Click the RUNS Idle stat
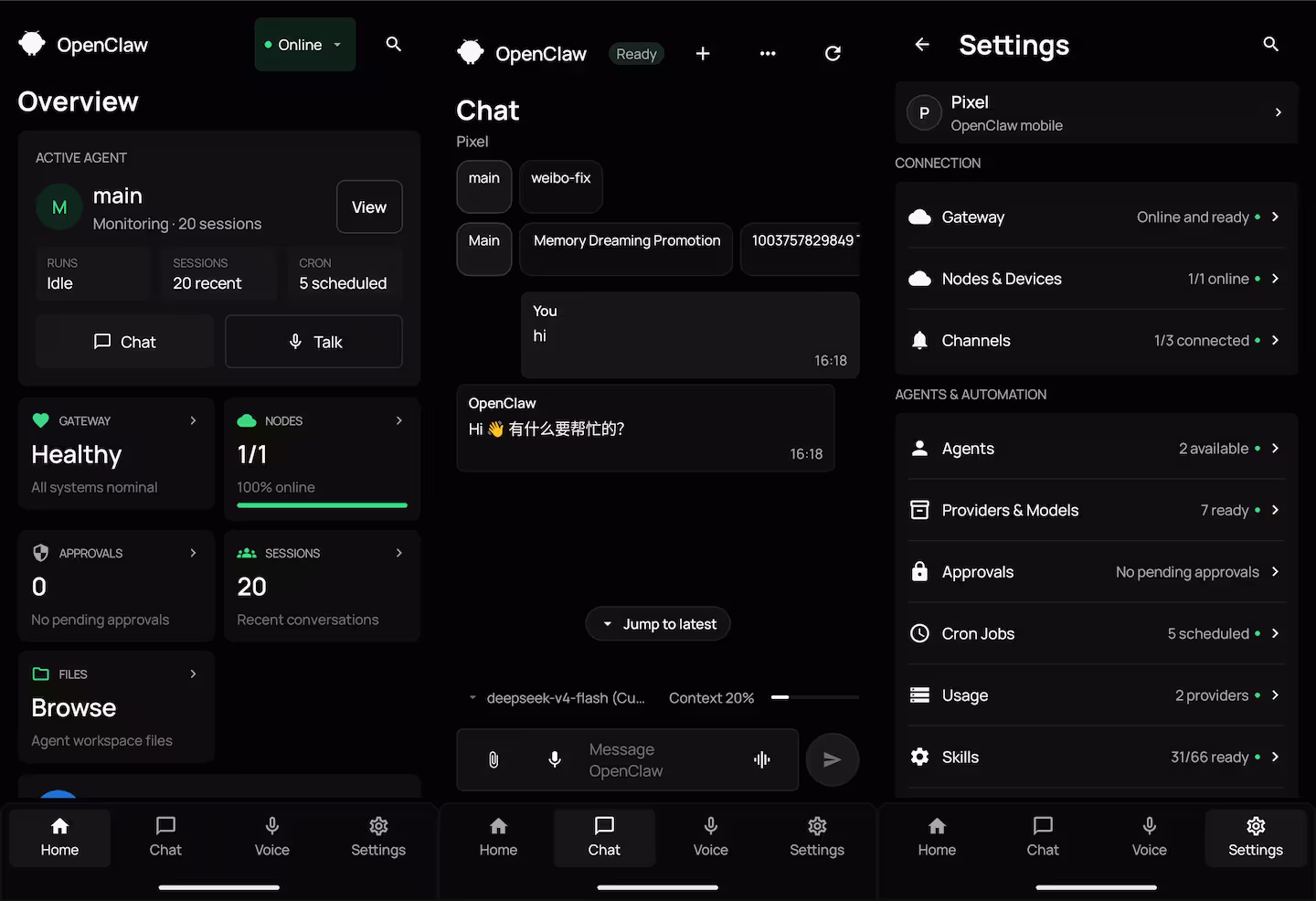This screenshot has height=901, width=1316. [x=92, y=273]
